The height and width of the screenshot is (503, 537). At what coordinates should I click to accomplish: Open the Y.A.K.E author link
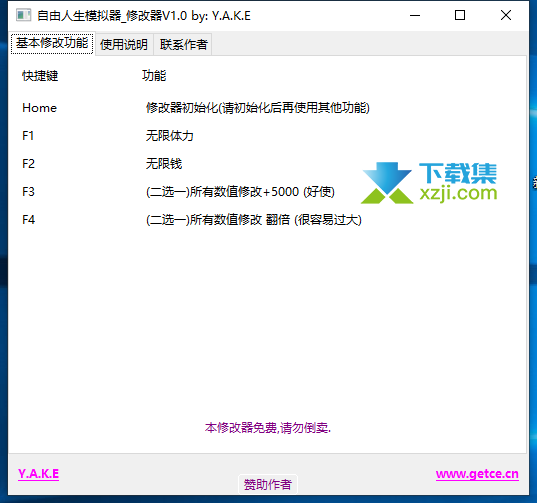38,474
